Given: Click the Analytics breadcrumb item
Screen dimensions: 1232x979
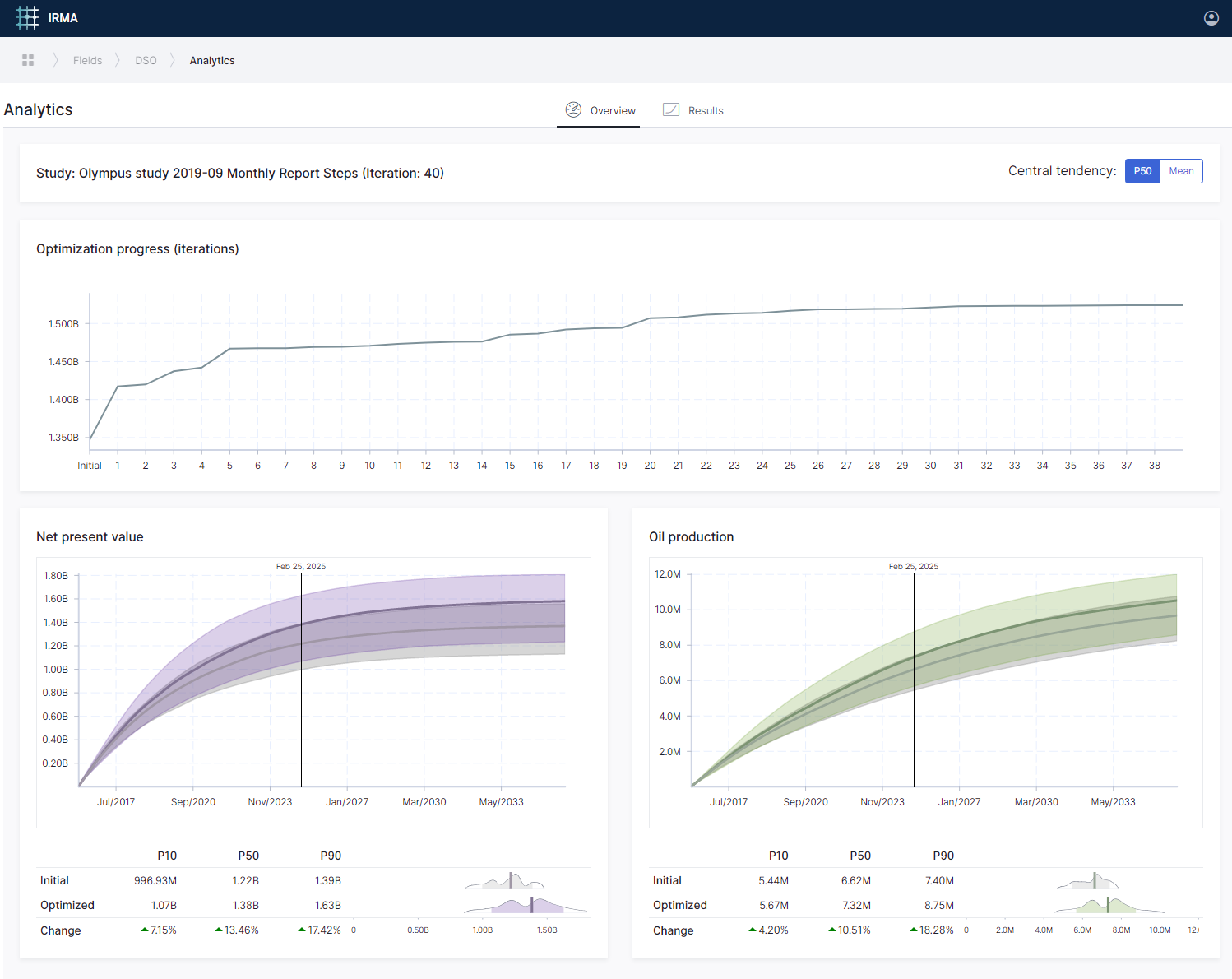Looking at the screenshot, I should (x=212, y=60).
